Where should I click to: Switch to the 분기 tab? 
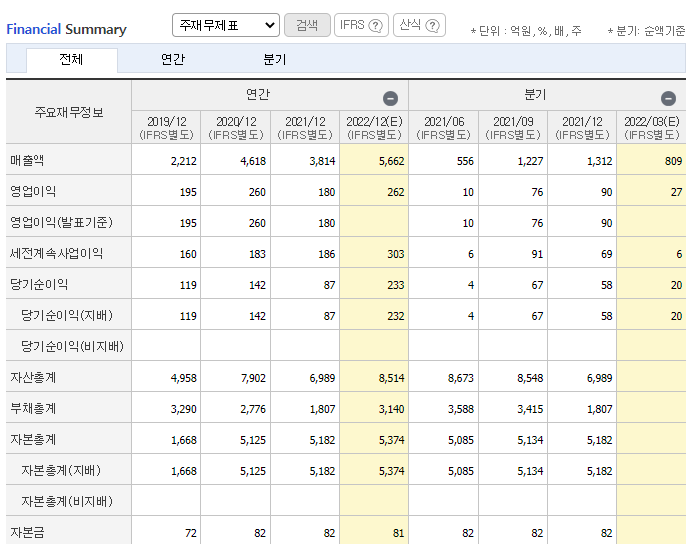274,59
